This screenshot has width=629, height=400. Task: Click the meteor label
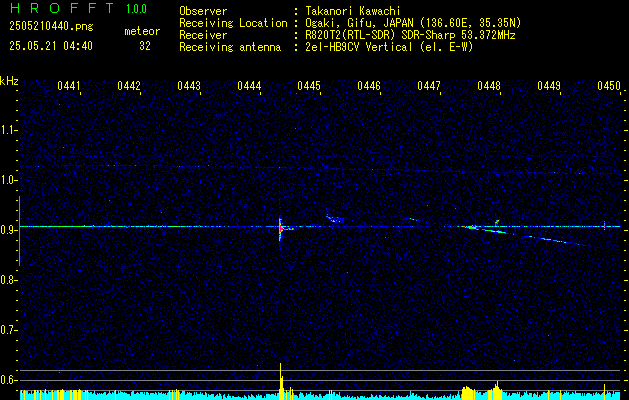pos(142,31)
